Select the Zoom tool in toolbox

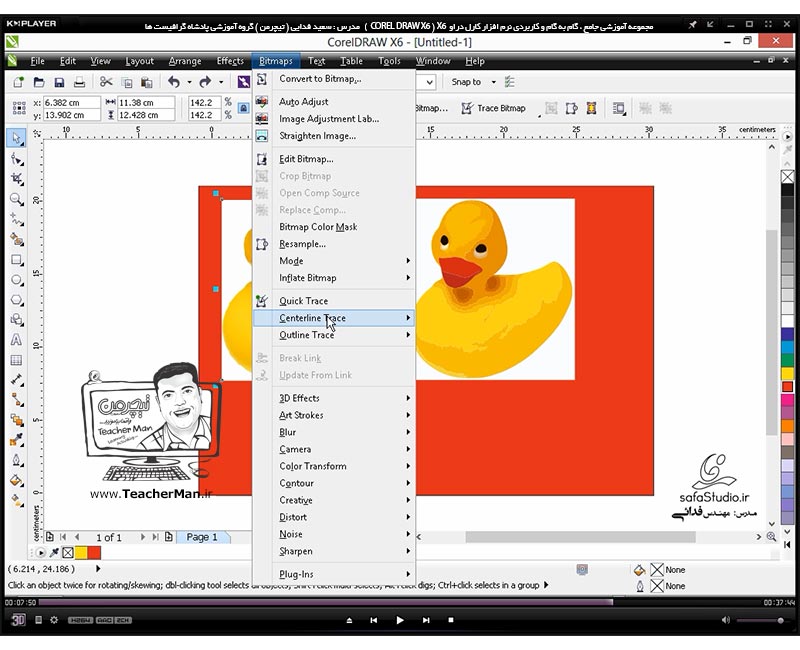tap(16, 199)
